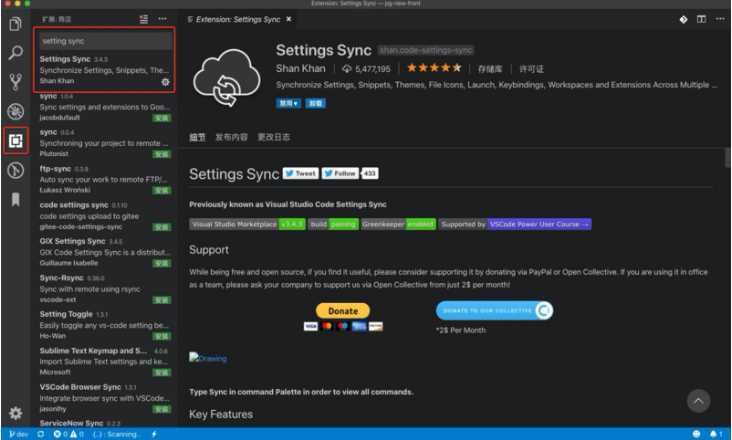This screenshot has width=732, height=440.
Task: Open Source Control view
Action: [x=15, y=82]
